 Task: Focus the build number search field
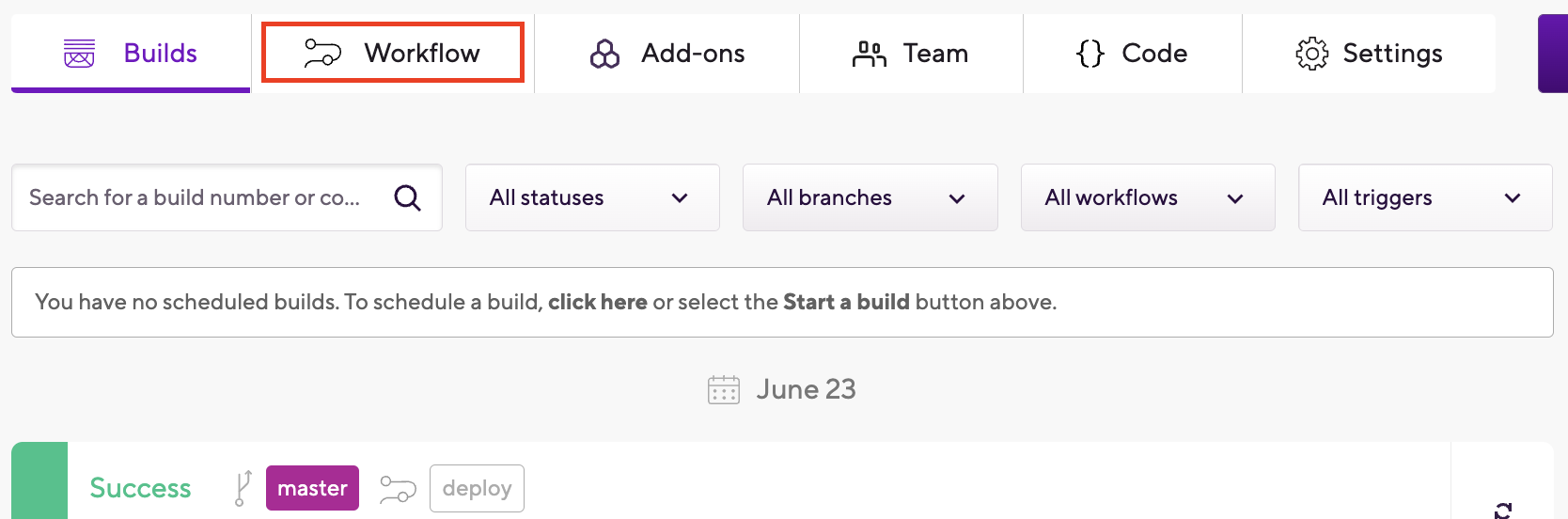coord(227,197)
